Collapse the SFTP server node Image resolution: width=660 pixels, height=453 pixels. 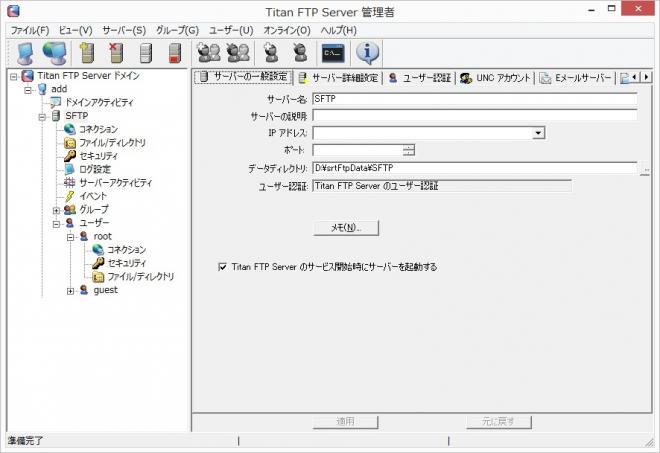point(42,117)
